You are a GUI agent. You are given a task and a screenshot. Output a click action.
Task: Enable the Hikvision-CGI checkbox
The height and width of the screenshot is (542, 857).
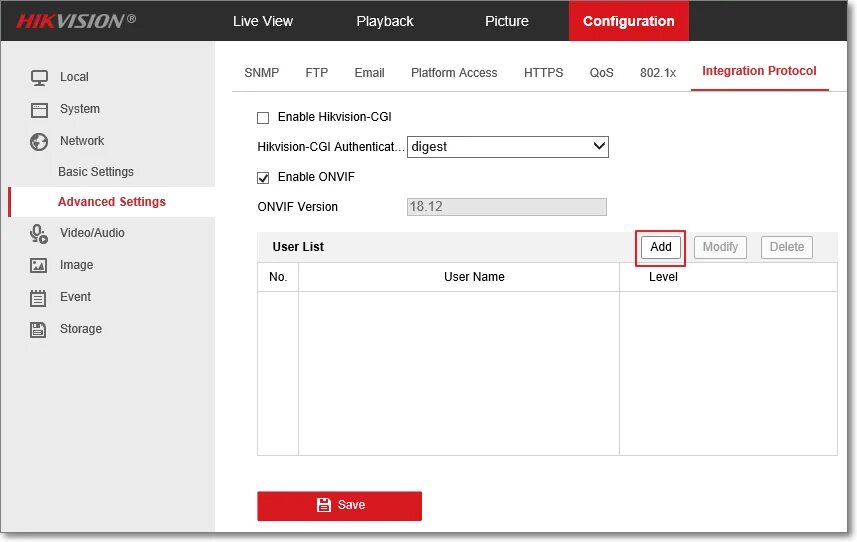tap(263, 117)
